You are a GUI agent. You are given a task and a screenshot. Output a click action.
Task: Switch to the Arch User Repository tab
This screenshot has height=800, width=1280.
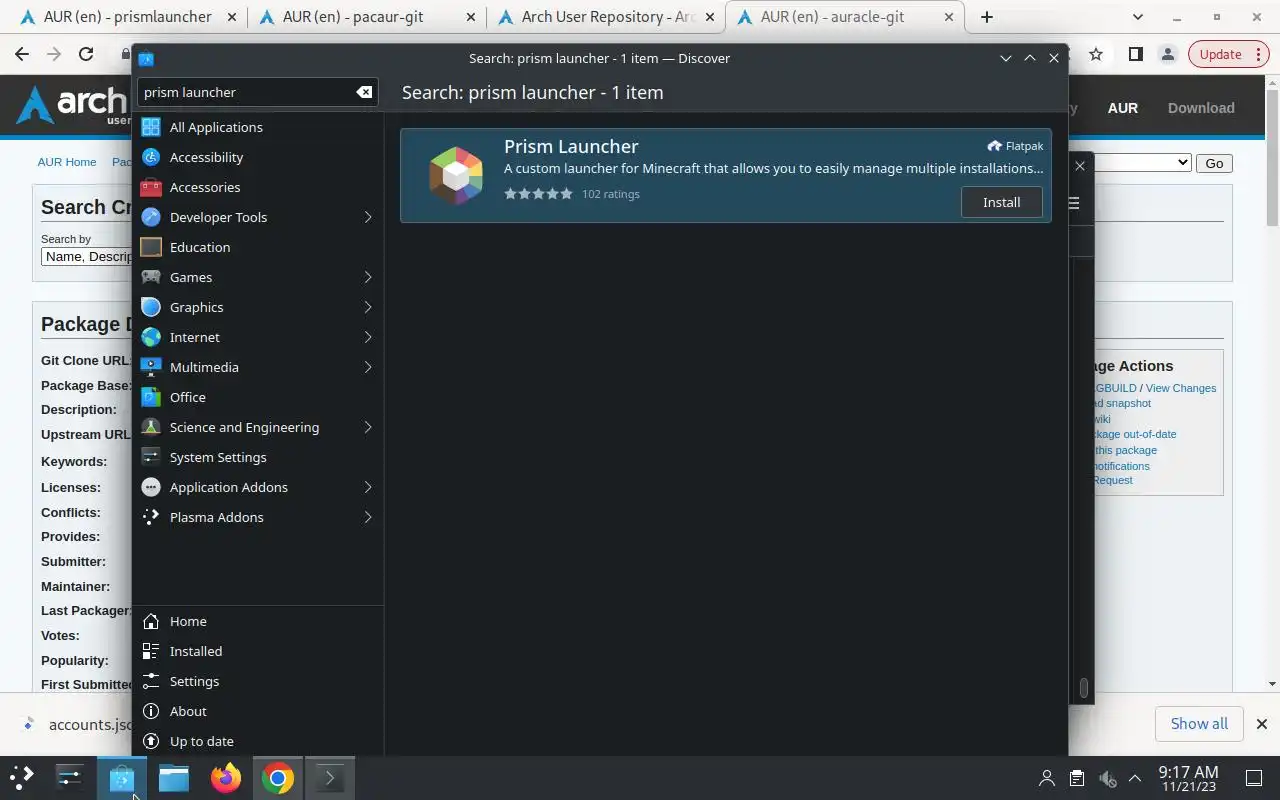(606, 17)
